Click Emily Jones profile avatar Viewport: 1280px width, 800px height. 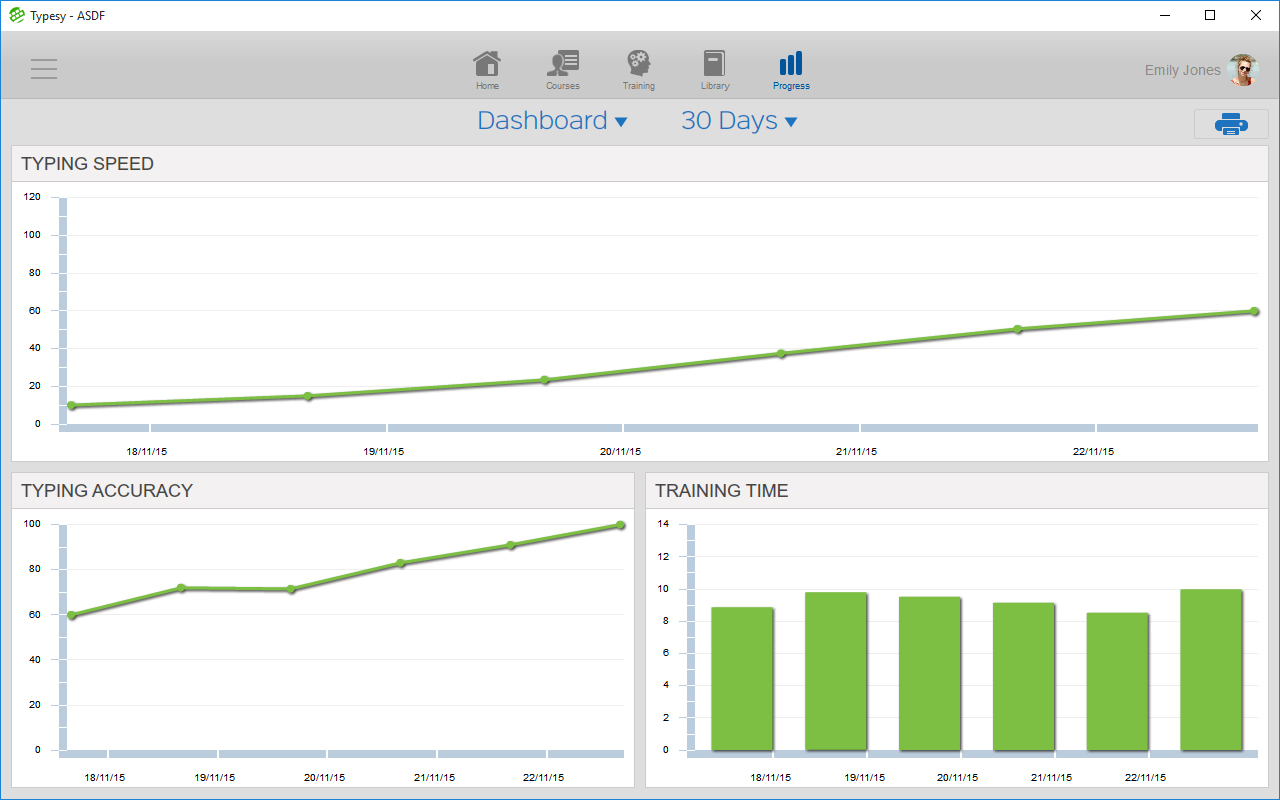coord(1242,70)
